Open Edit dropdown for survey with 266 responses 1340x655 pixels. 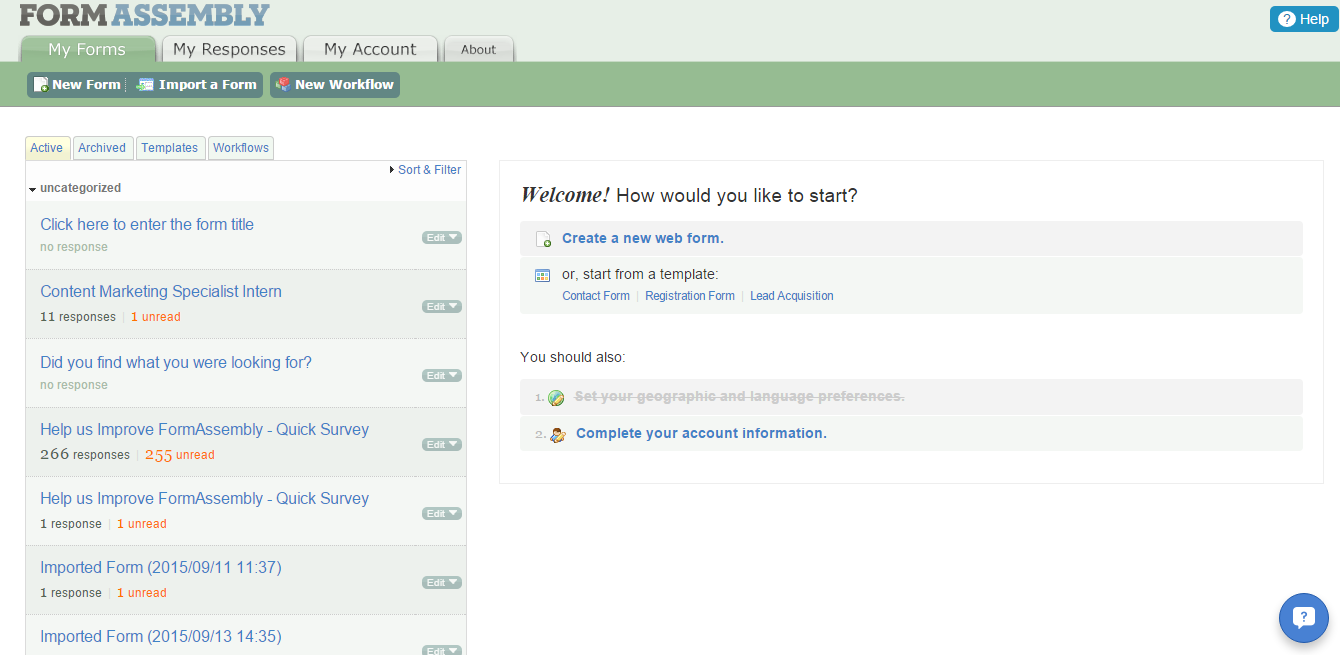[442, 445]
